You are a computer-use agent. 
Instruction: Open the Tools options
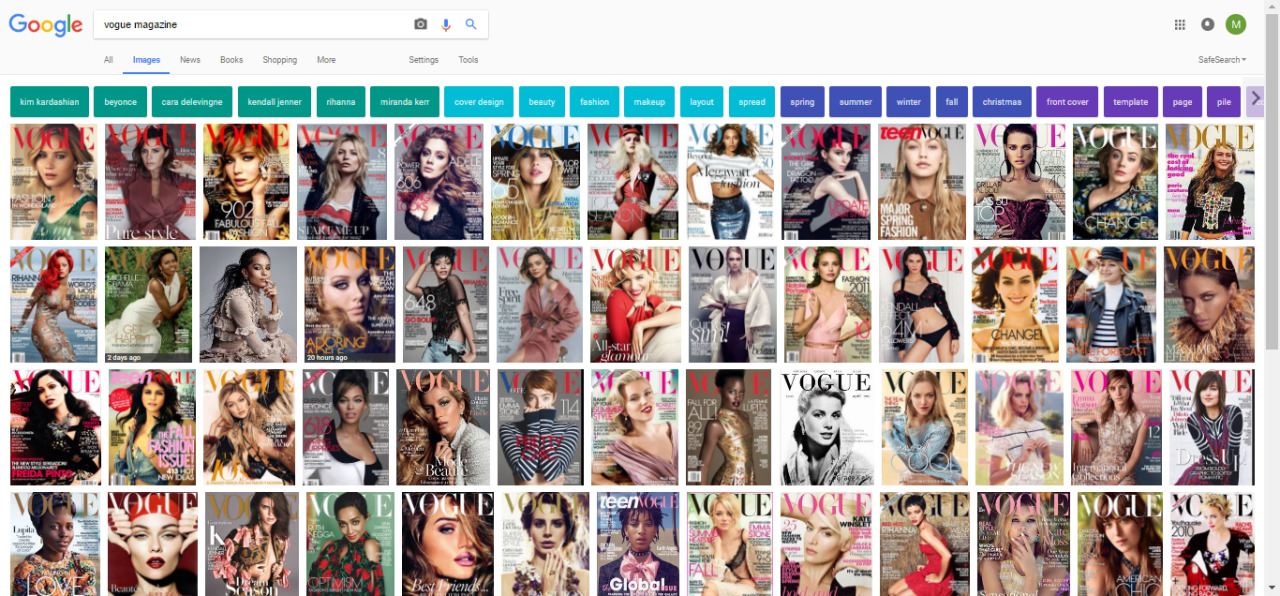click(x=468, y=60)
